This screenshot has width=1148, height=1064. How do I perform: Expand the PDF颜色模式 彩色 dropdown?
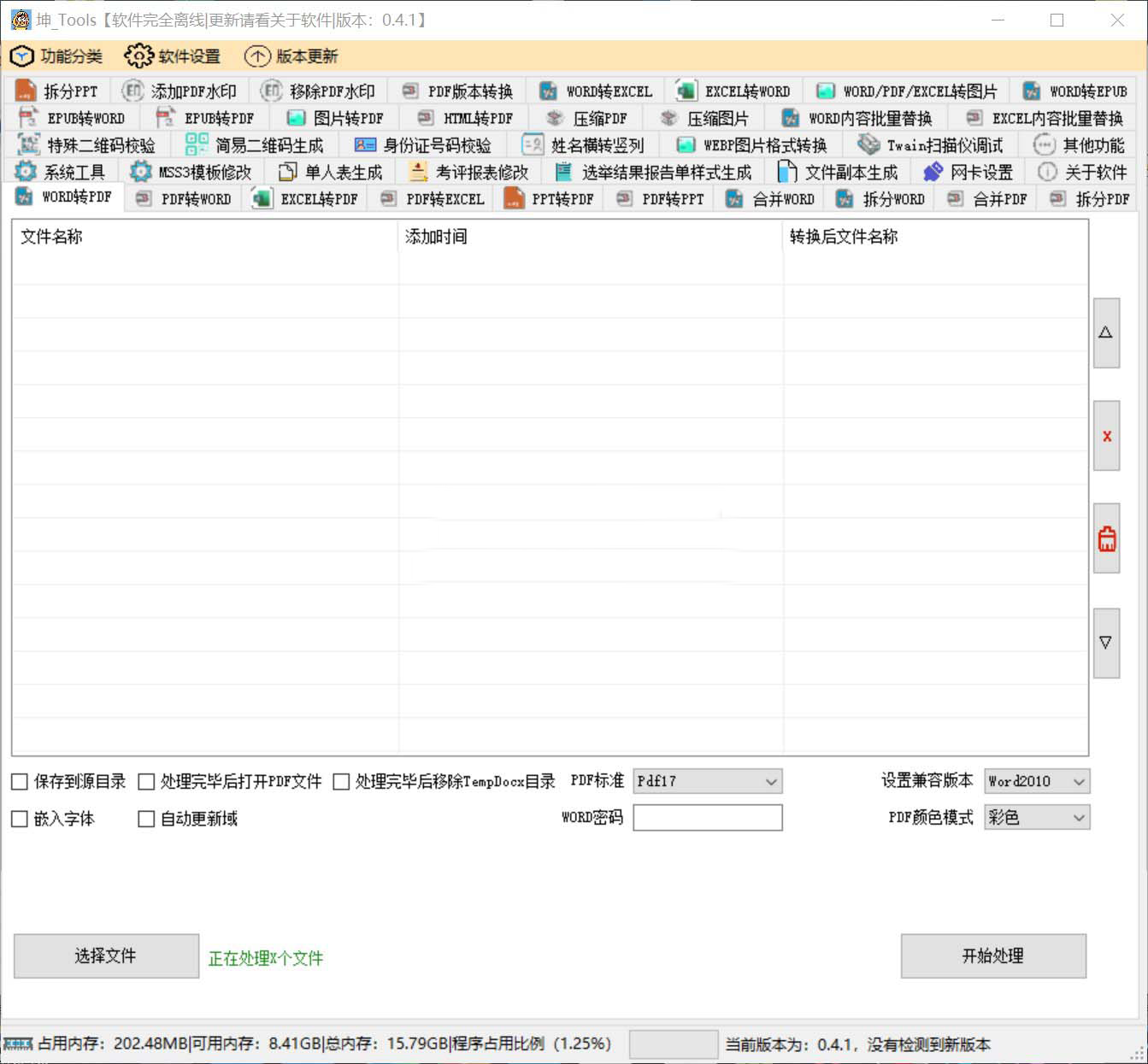(x=1037, y=818)
